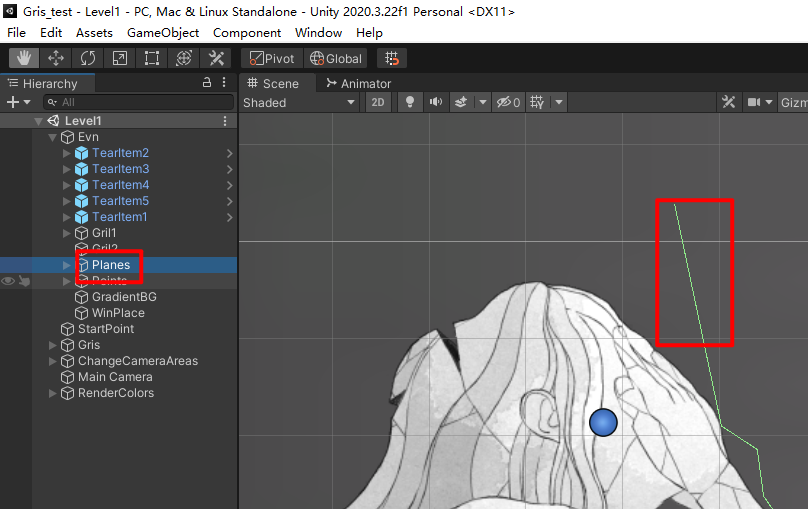
Task: Open TearItem2 prefab arrow
Action: click(x=229, y=153)
